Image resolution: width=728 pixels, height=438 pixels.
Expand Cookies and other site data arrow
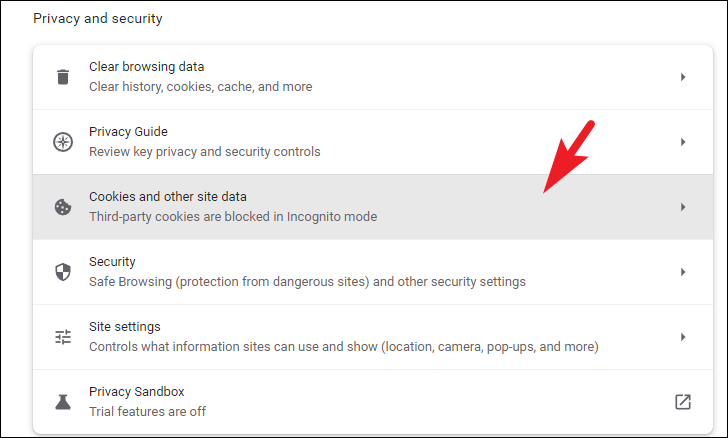click(682, 207)
